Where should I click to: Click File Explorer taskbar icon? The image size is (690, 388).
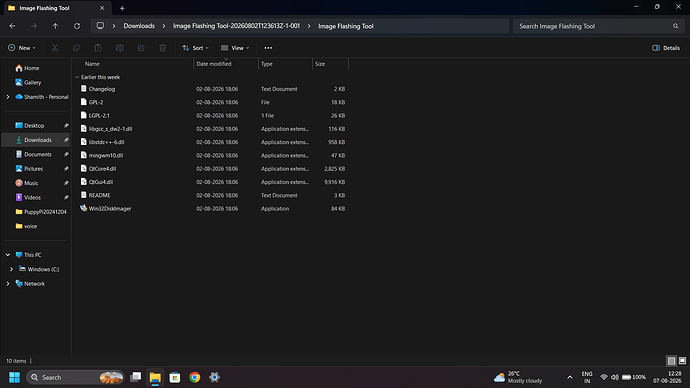click(155, 377)
